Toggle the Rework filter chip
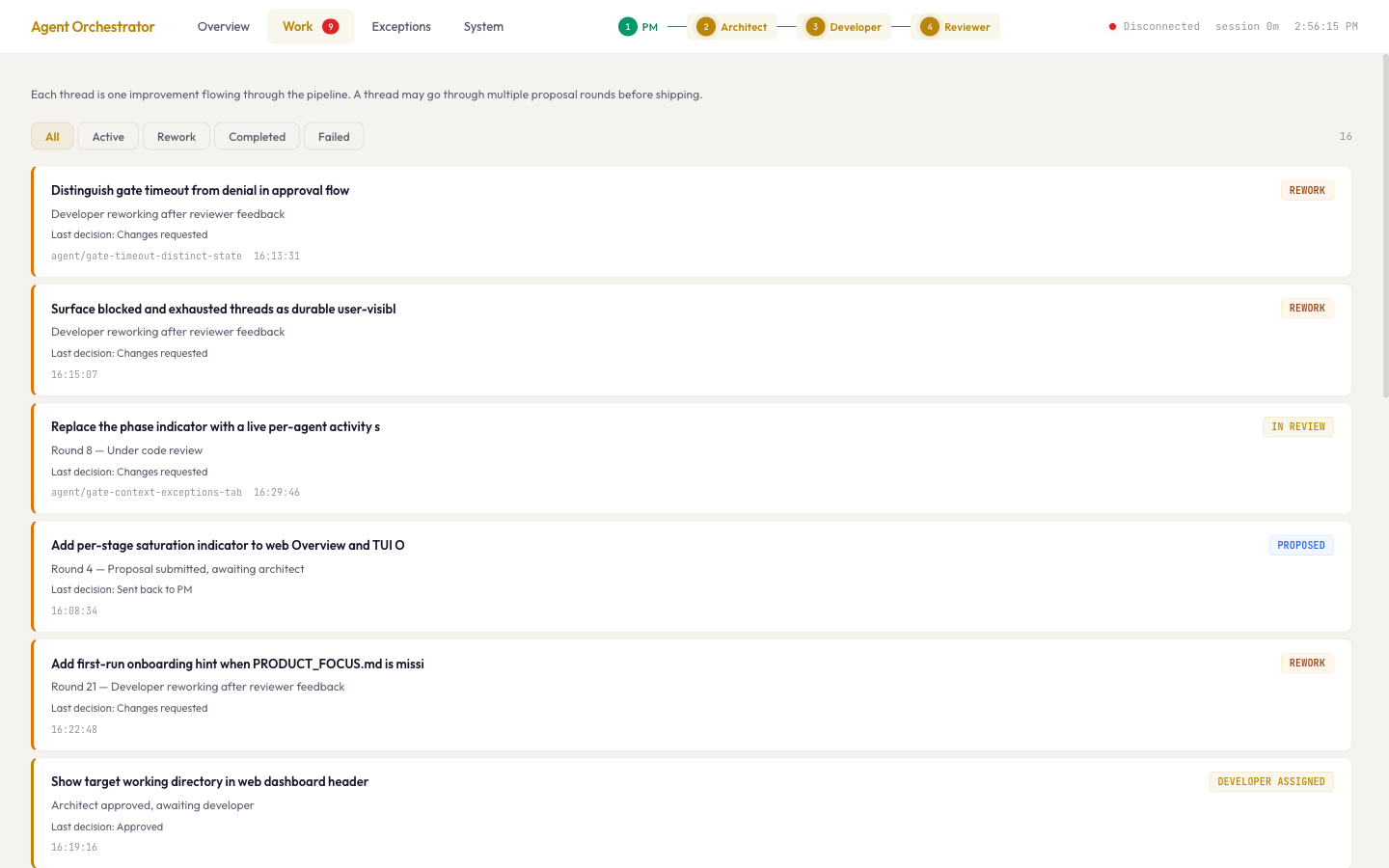Screen dimensions: 1389x868 [176, 136]
